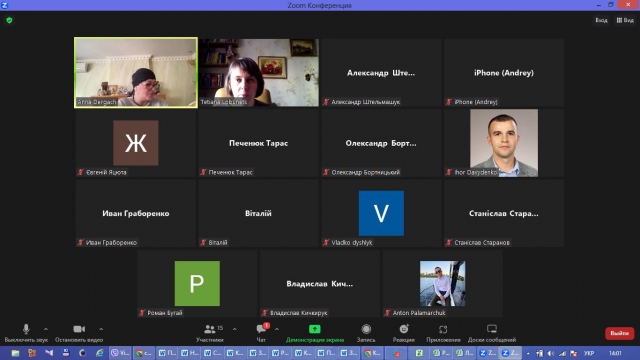This screenshot has width=640, height=360.
Task: Expand audio options arrow beside microphone
Action: 46,329
